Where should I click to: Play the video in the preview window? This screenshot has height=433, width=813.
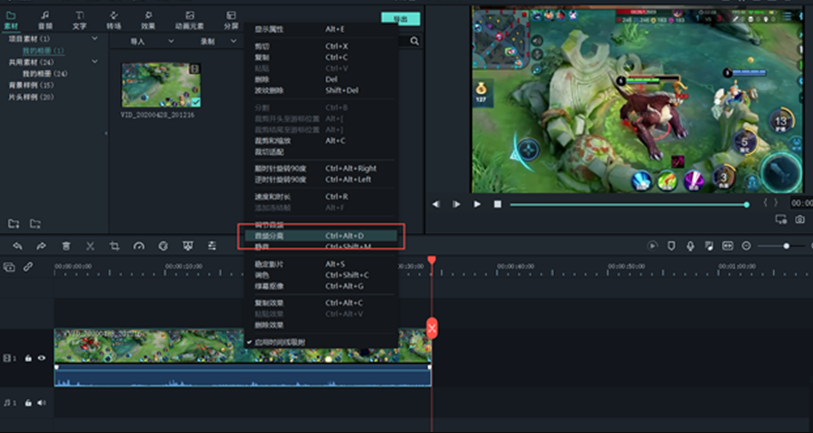(477, 204)
